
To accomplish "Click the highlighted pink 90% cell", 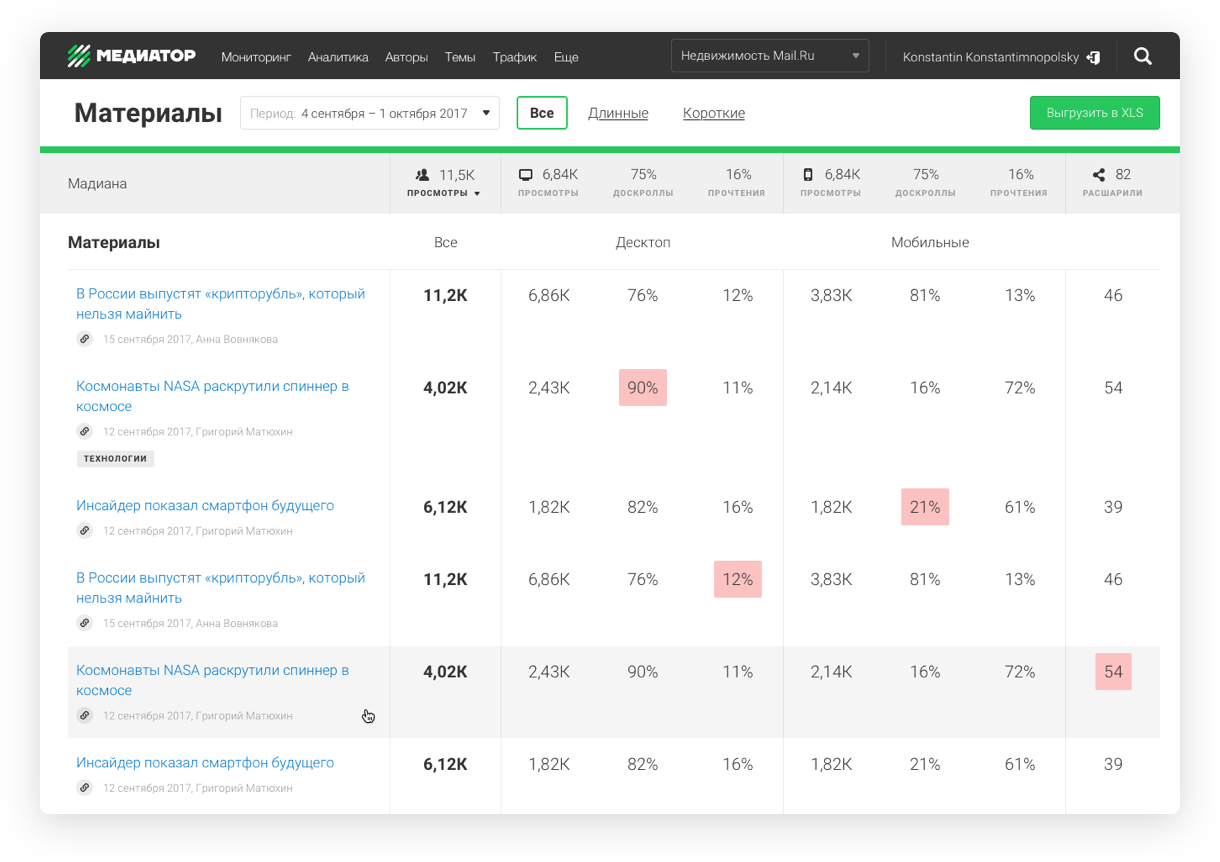I will pos(643,388).
